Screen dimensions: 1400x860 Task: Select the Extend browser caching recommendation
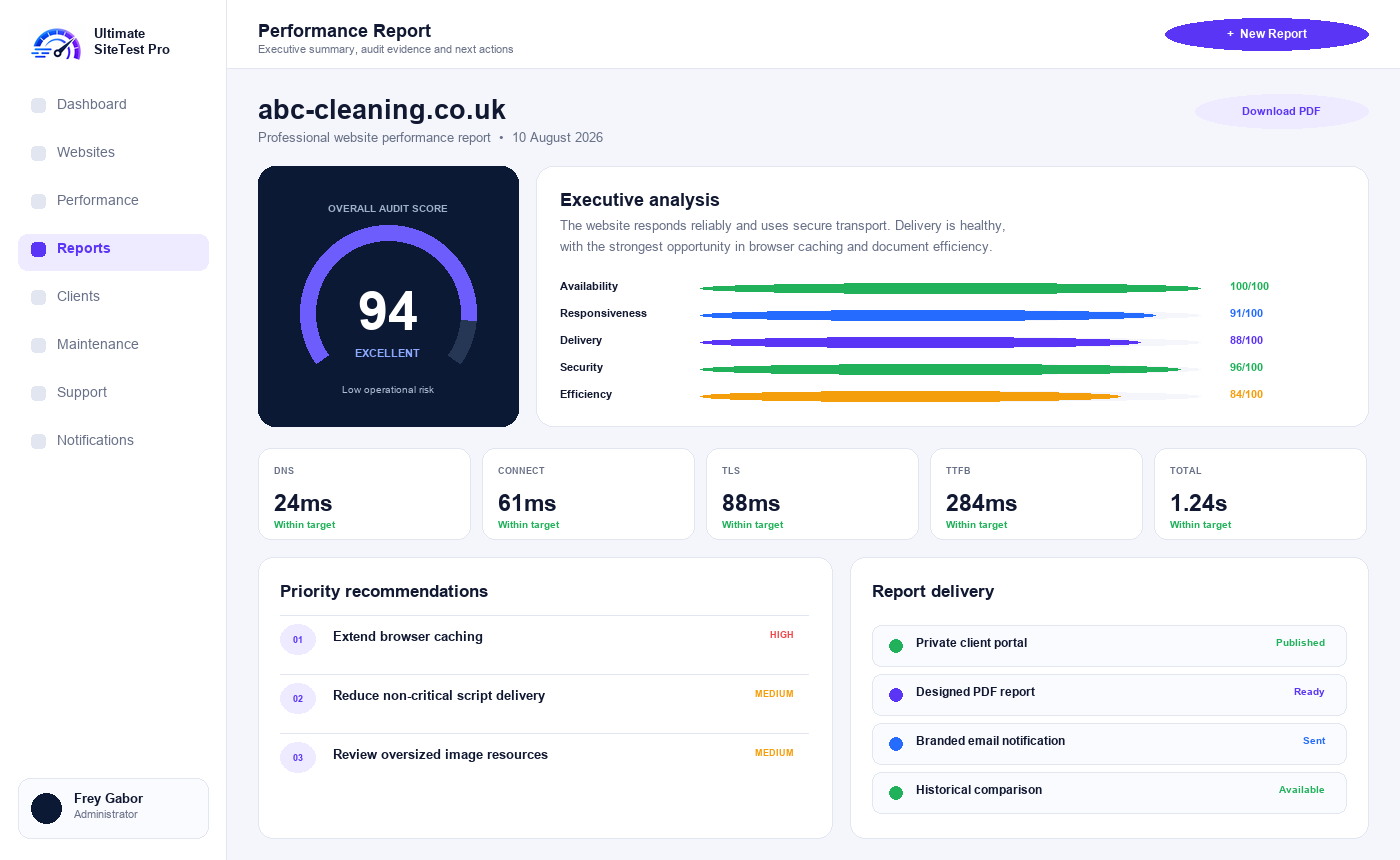click(x=545, y=640)
